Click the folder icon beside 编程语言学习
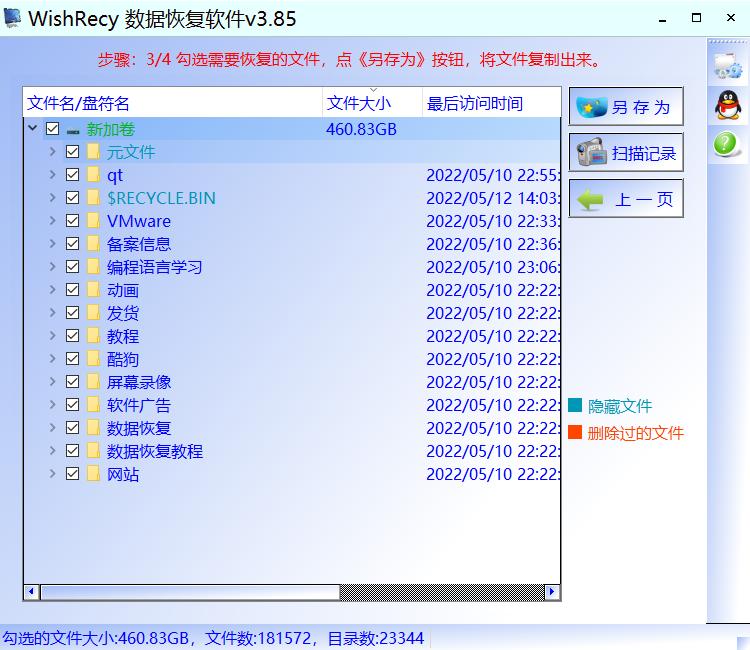Viewport: 750px width, 650px height. 94,266
